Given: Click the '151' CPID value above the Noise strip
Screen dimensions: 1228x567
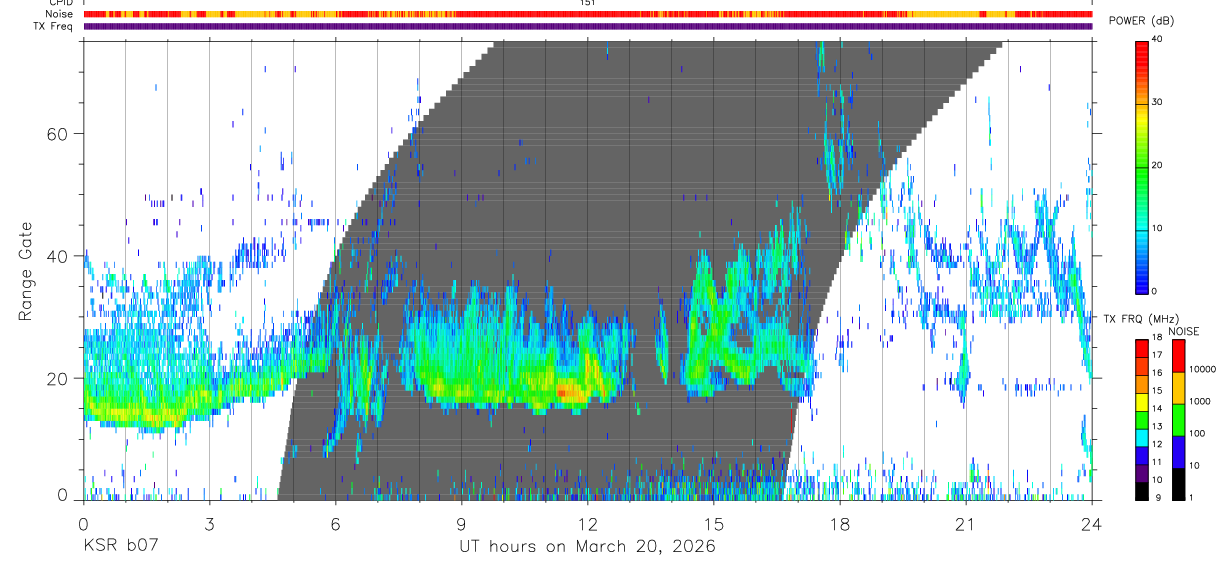Looking at the screenshot, I should (588, 3).
